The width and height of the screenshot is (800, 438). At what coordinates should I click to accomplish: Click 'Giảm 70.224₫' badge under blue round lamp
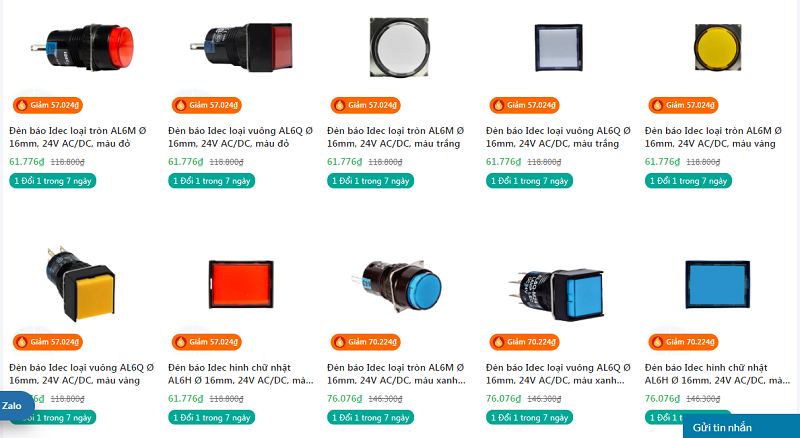365,342
